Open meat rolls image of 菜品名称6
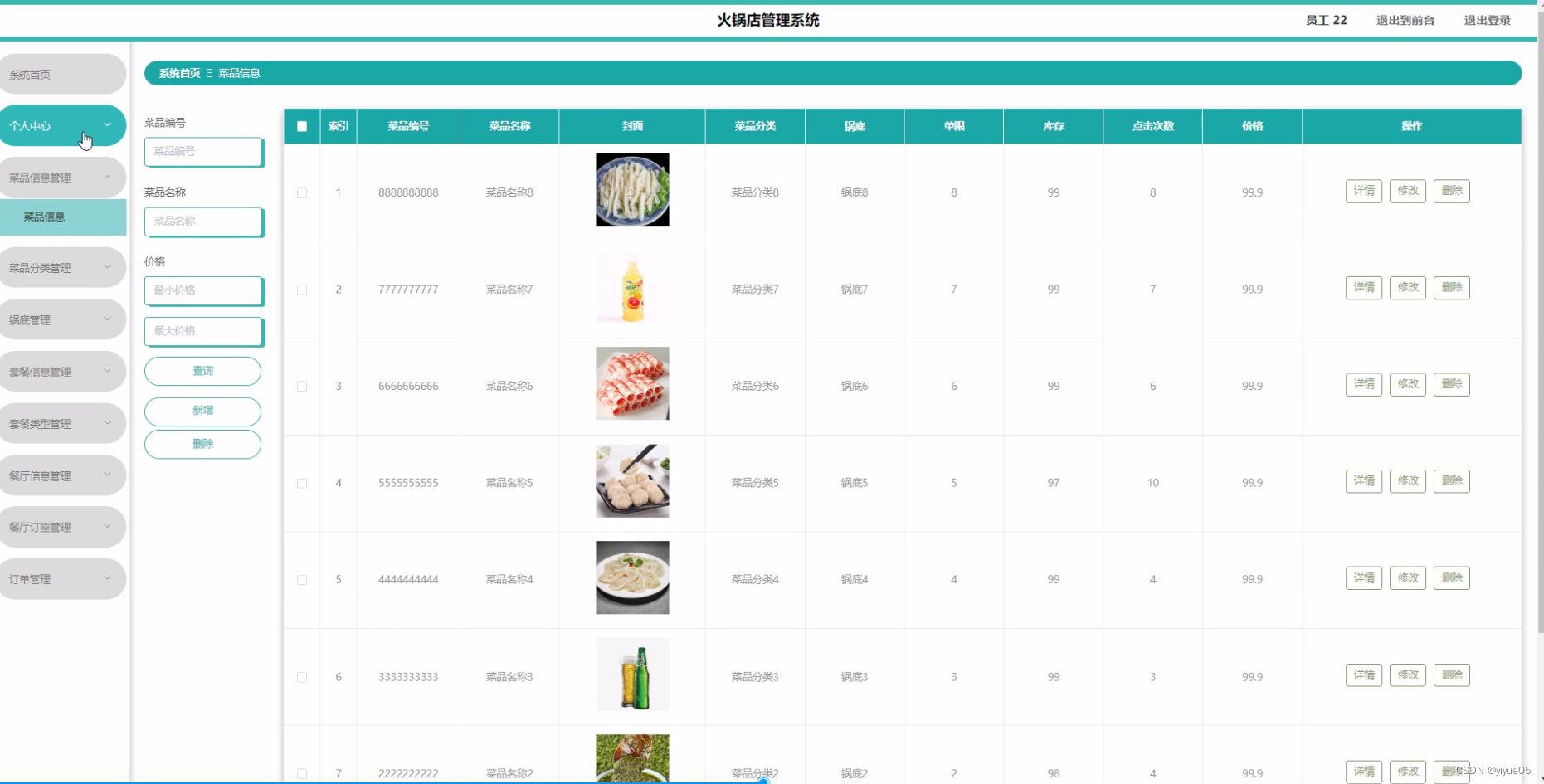The width and height of the screenshot is (1544, 784). pos(632,383)
